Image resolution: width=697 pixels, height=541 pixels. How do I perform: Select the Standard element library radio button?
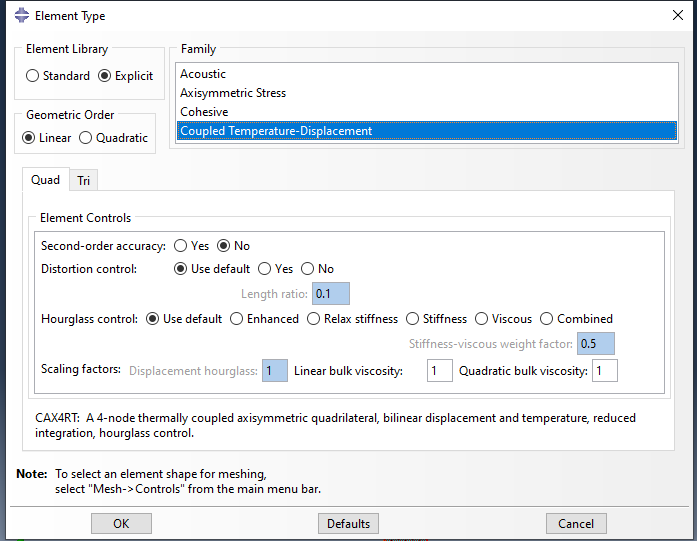click(x=33, y=76)
